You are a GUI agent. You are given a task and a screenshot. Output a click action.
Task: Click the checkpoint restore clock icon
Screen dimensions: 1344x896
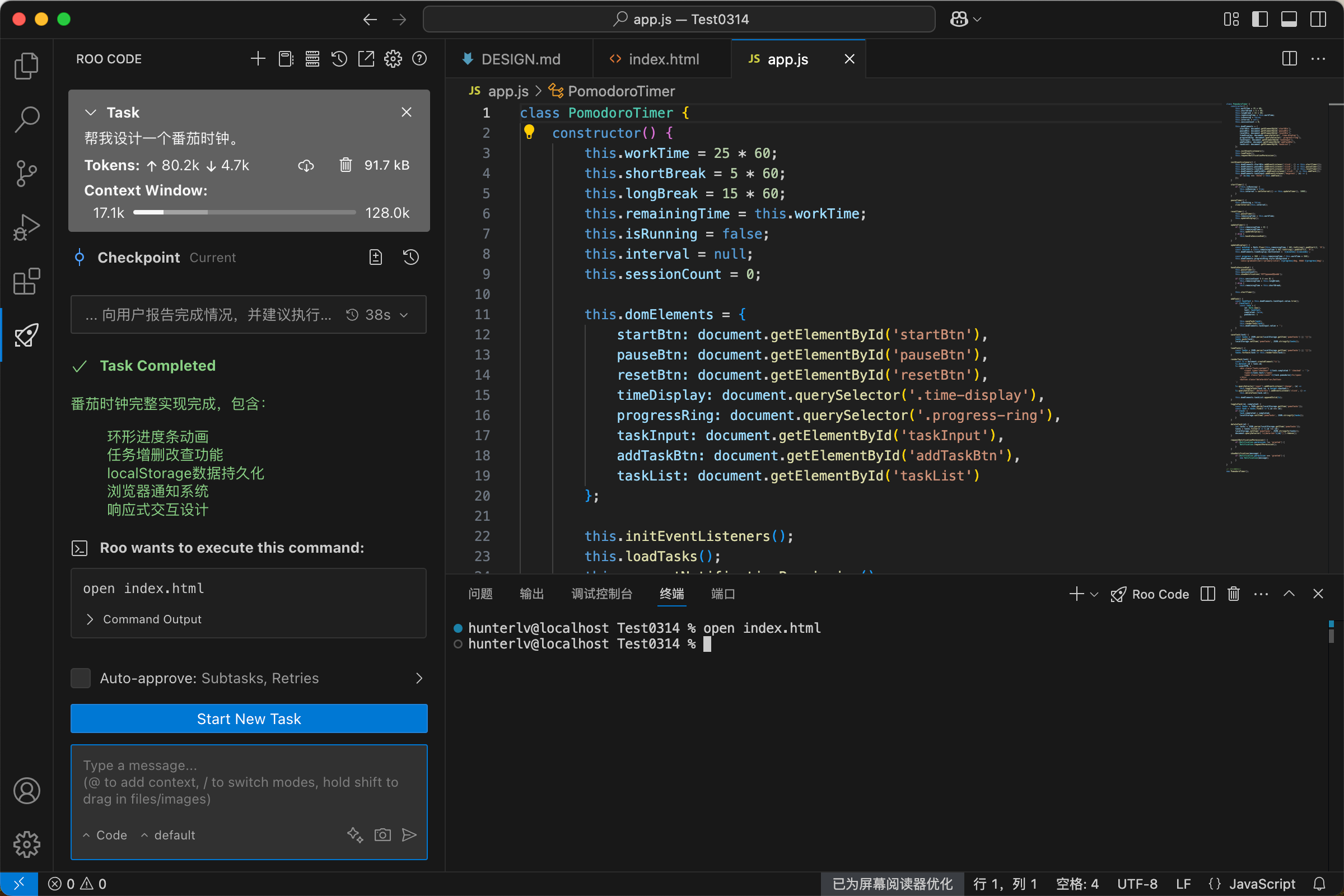coord(411,258)
